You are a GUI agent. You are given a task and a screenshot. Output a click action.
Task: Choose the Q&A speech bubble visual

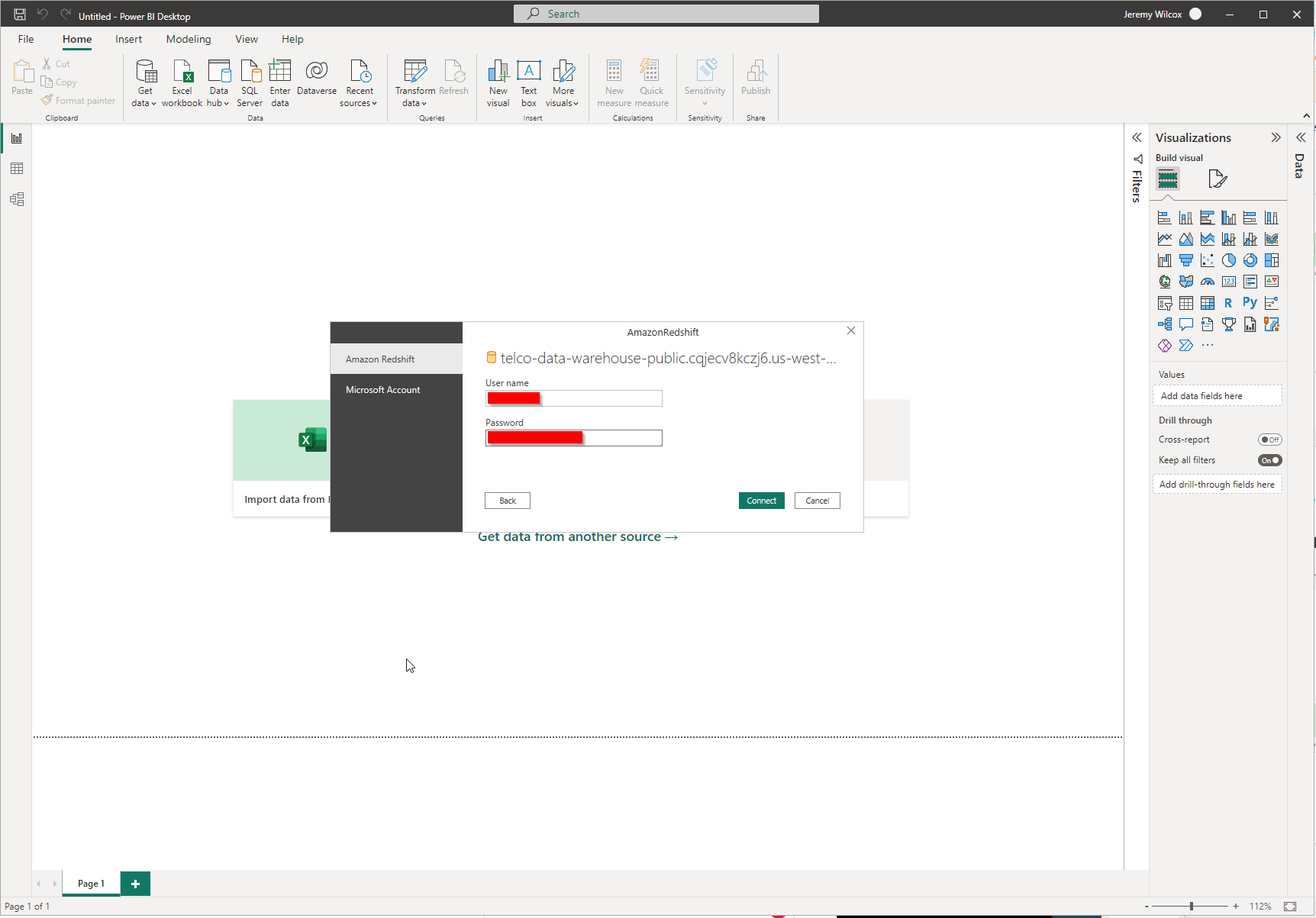pyautogui.click(x=1186, y=325)
